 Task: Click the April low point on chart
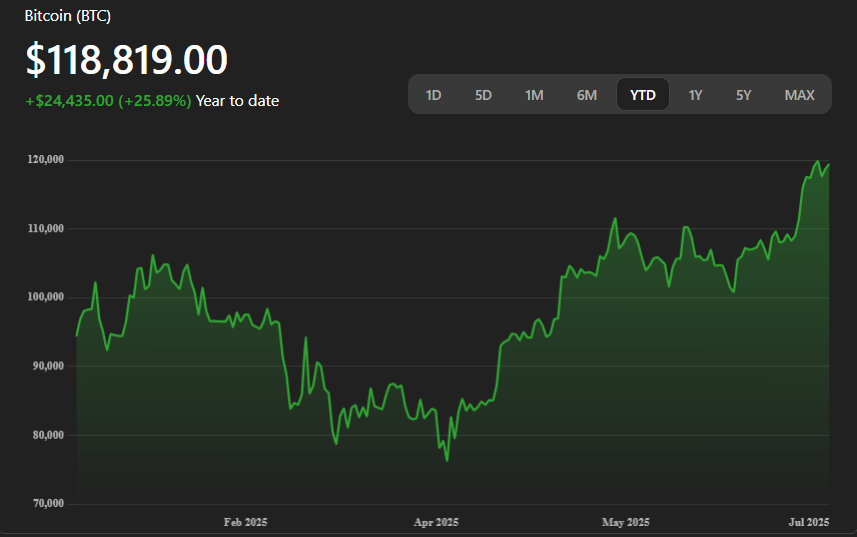(447, 461)
